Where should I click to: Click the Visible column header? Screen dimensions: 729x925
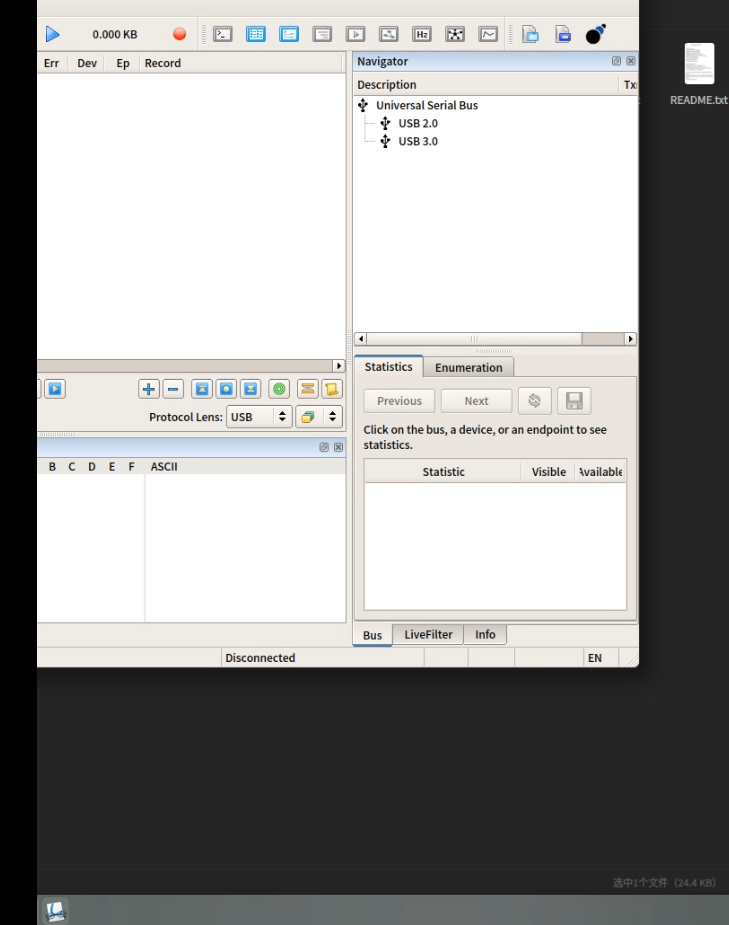click(549, 472)
